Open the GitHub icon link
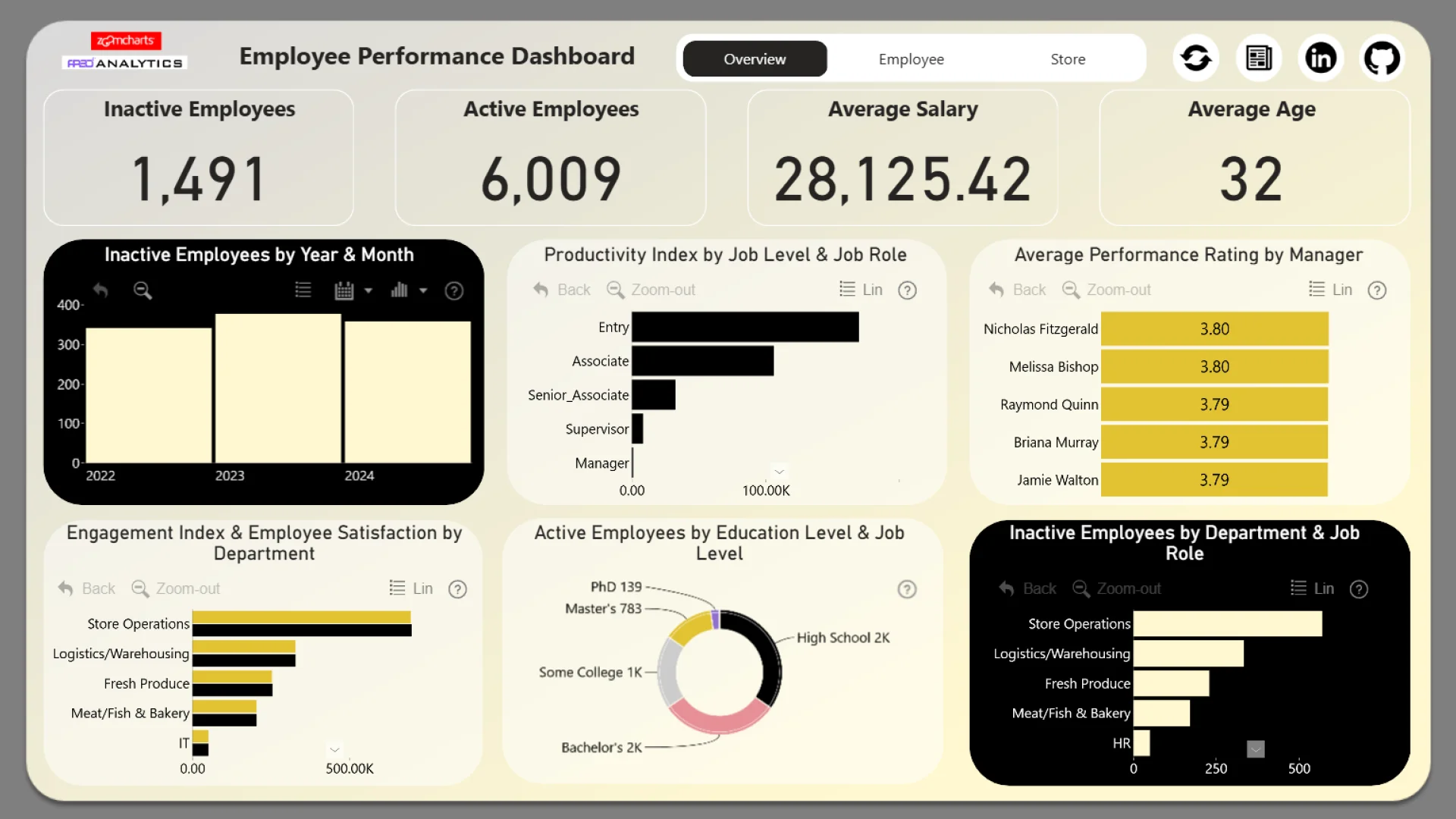Screen dimensions: 1456x819 coord(1382,58)
